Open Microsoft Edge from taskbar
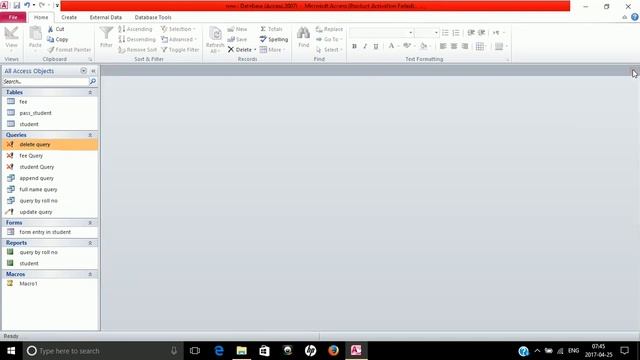 coord(219,351)
